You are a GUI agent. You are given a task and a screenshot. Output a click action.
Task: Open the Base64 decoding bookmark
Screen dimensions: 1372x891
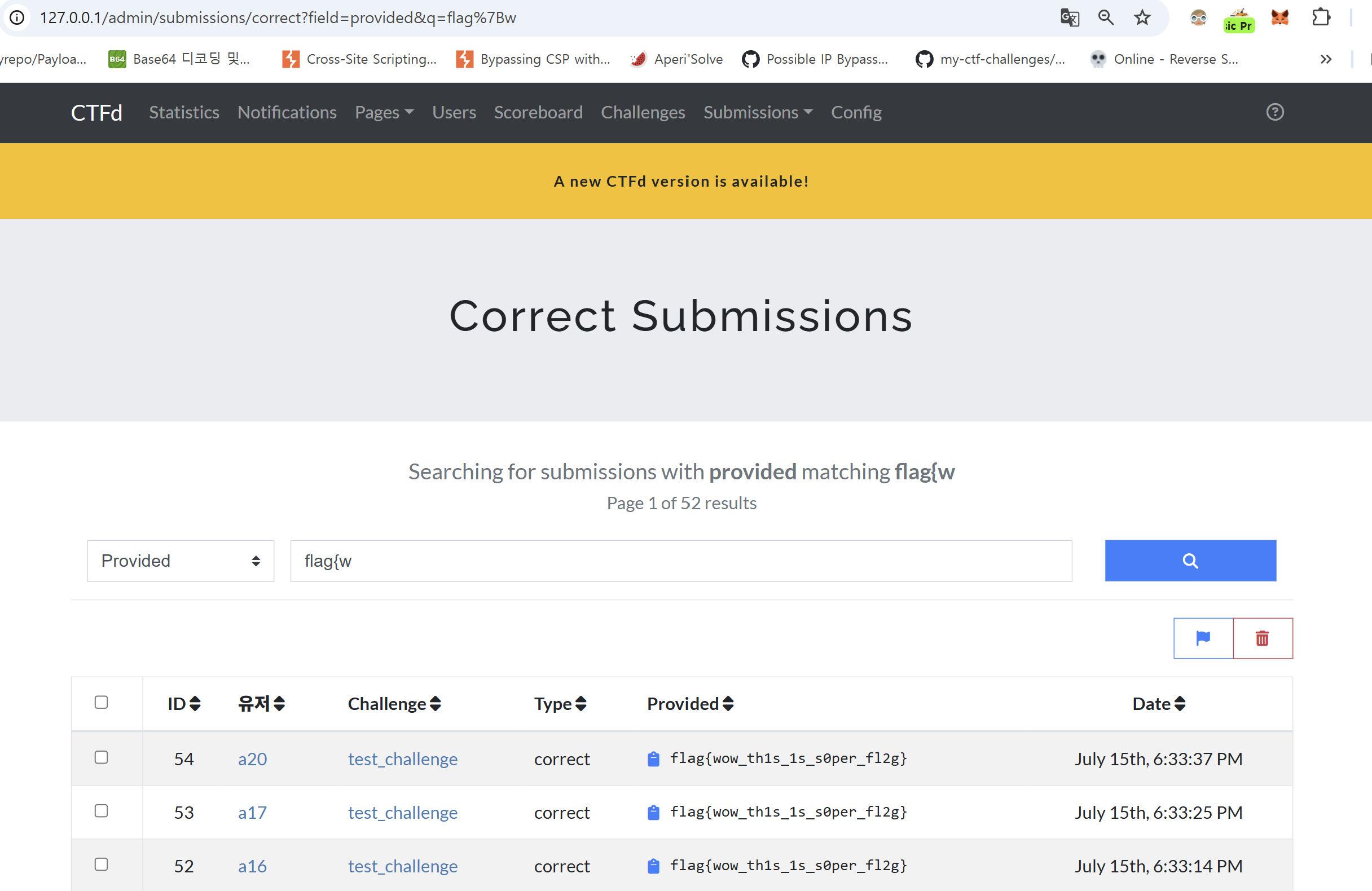(179, 59)
